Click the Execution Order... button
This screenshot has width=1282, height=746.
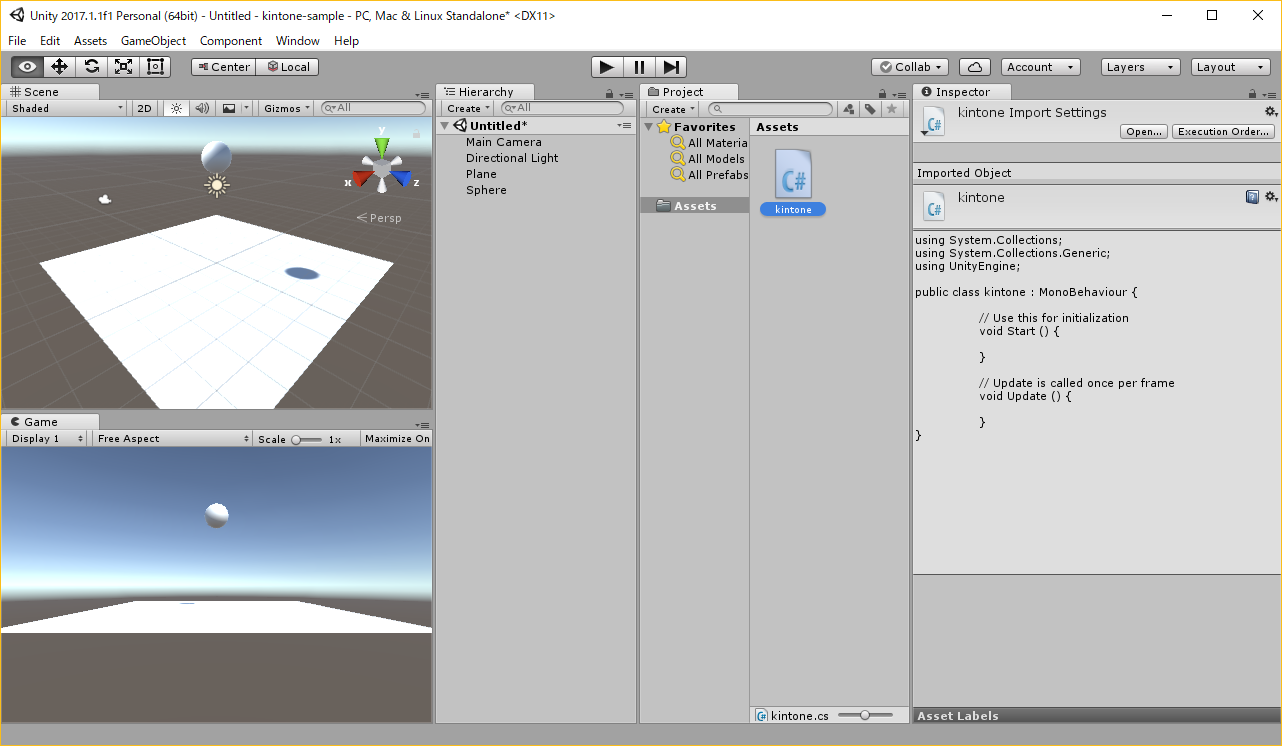(x=1224, y=132)
